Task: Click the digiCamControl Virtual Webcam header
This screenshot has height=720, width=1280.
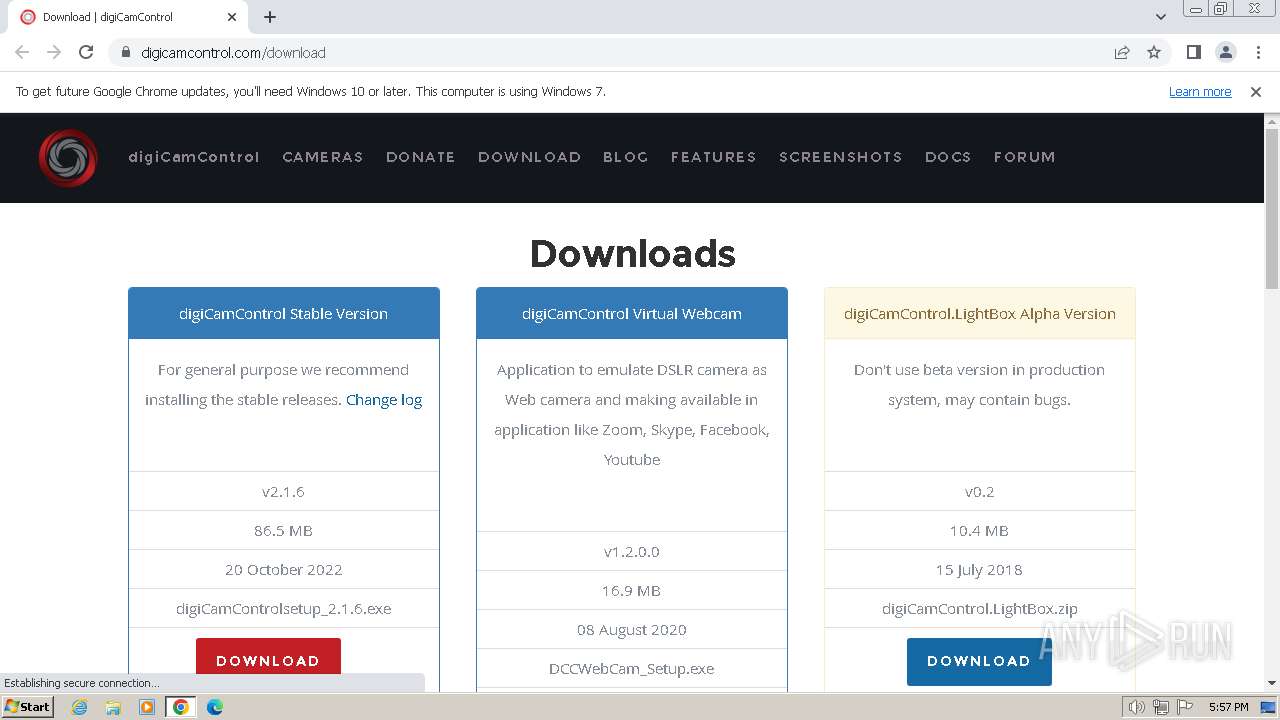Action: click(x=632, y=313)
